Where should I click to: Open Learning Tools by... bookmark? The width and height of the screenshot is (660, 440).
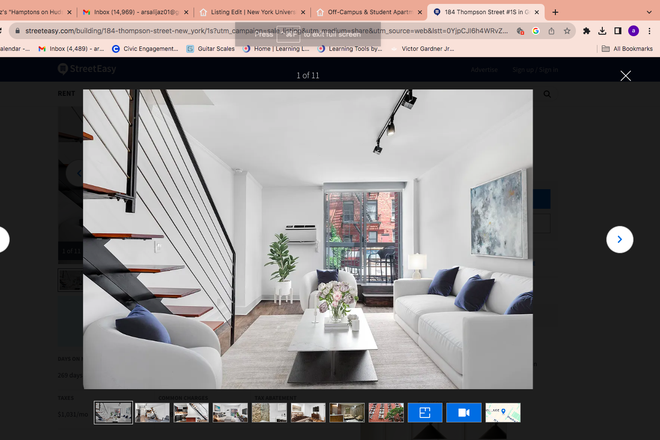350,49
